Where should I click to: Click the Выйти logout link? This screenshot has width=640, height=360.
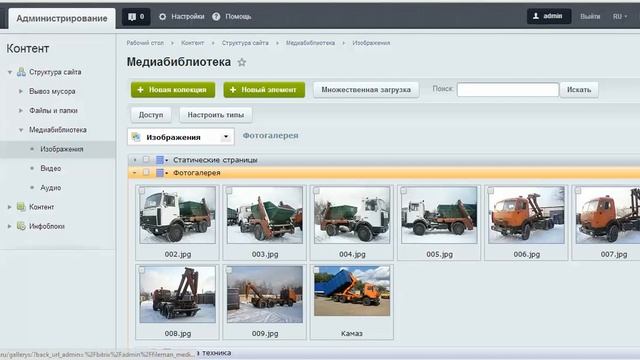pyautogui.click(x=590, y=17)
